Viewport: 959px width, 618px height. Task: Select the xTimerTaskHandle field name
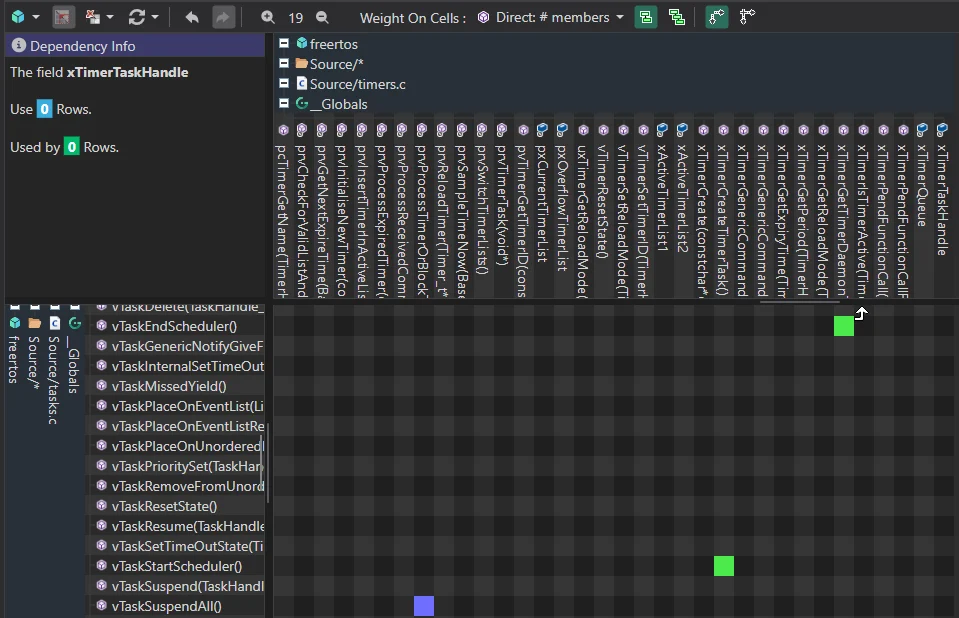(x=127, y=72)
